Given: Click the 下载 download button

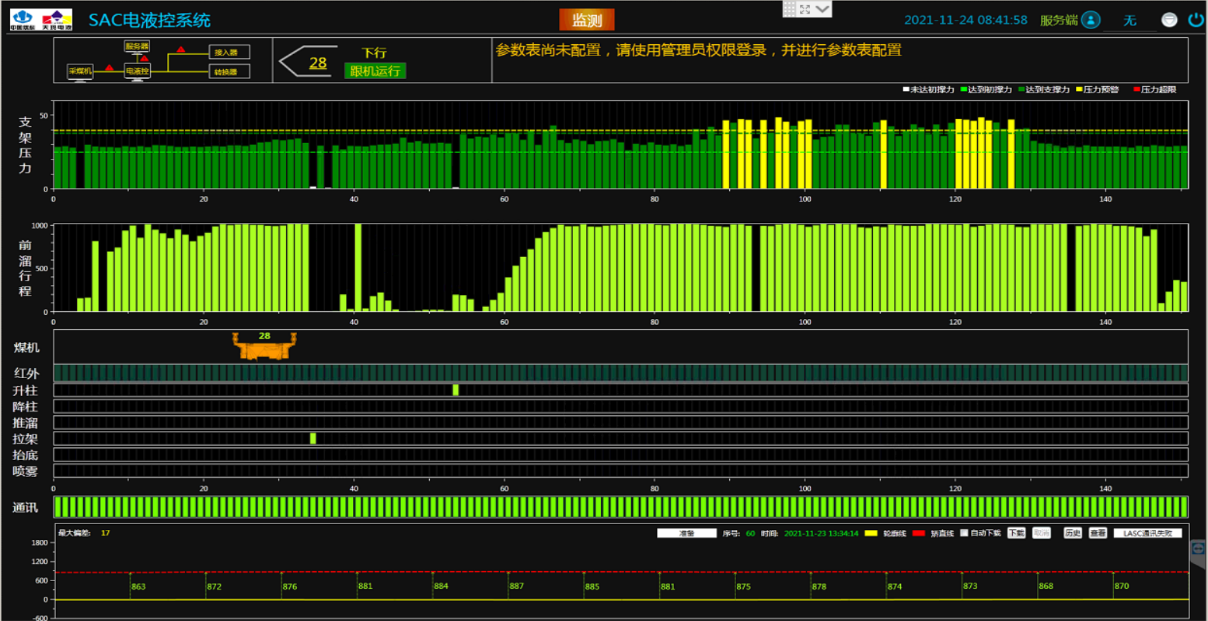Looking at the screenshot, I should pos(1016,533).
